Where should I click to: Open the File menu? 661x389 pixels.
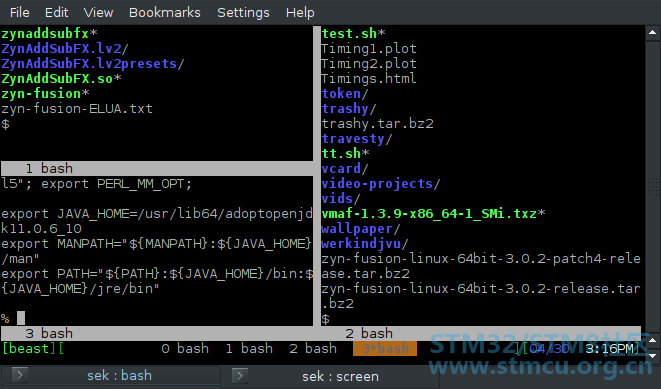(x=19, y=13)
